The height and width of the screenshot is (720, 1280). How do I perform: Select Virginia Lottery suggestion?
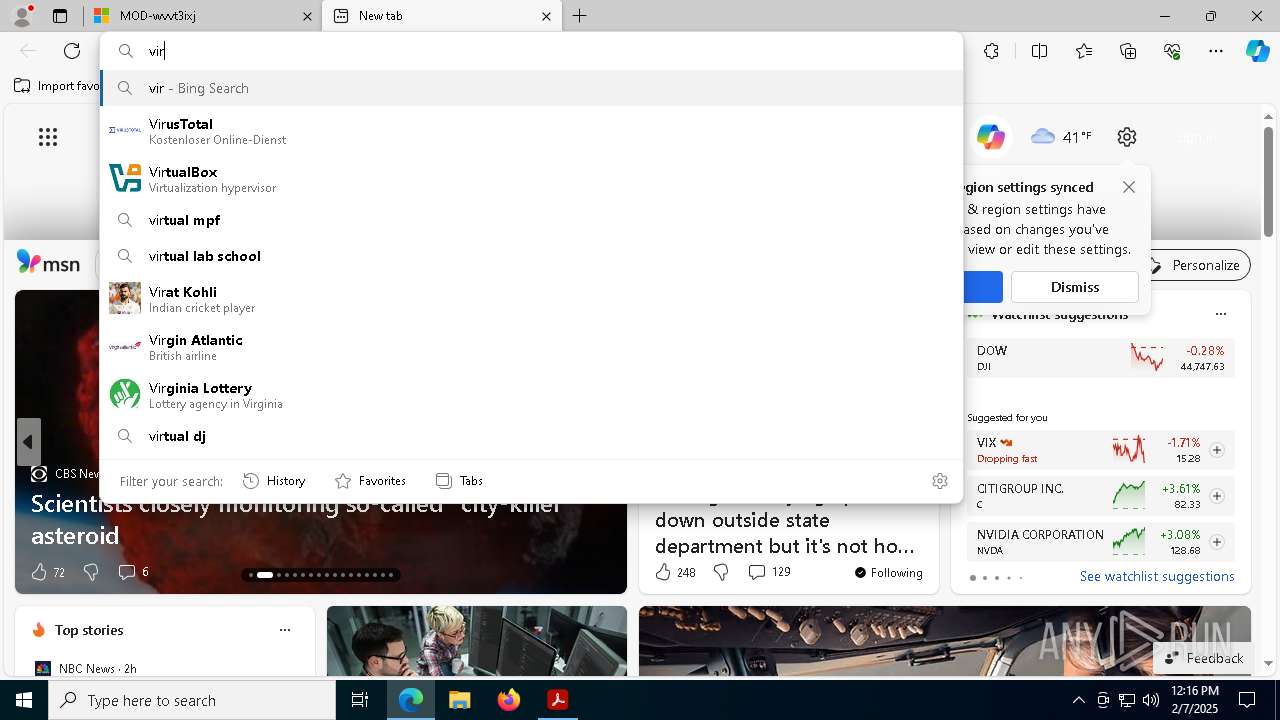point(531,394)
